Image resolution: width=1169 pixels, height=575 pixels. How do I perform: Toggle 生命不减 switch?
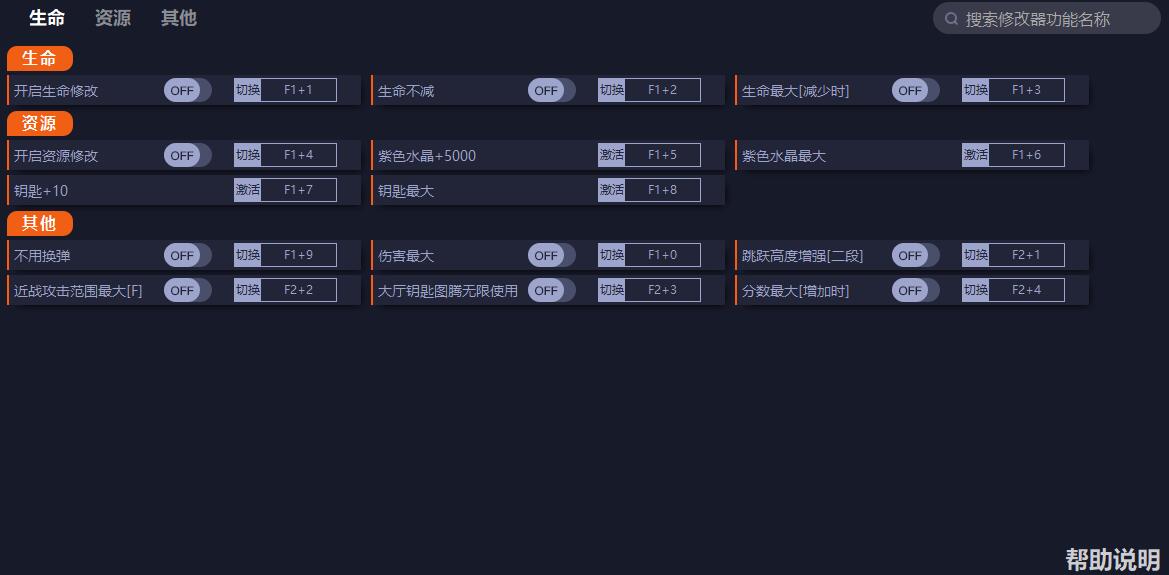[552, 90]
